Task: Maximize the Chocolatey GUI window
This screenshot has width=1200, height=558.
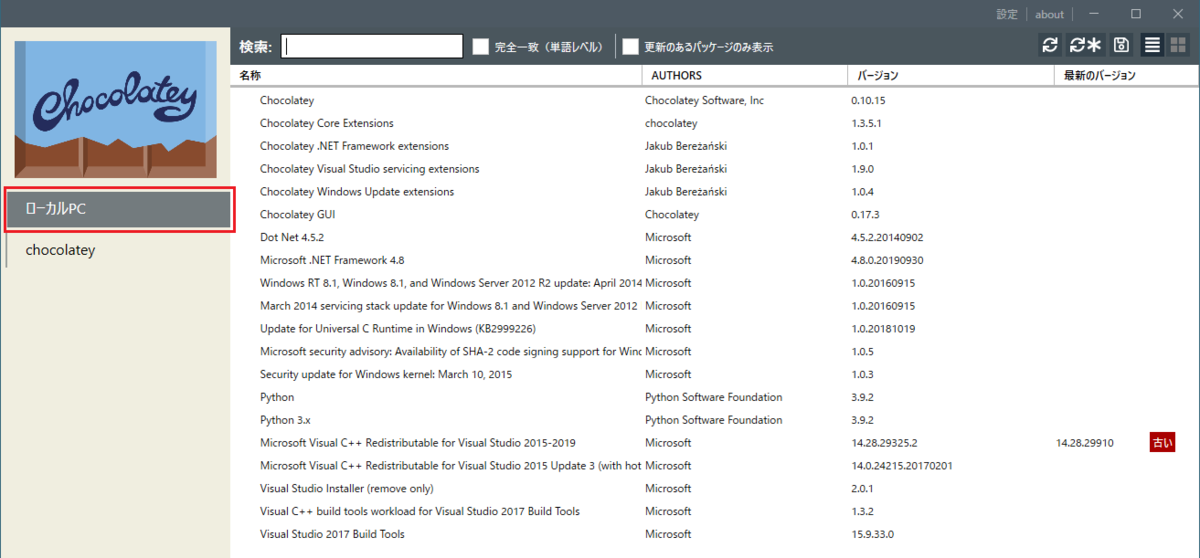Action: 1136,14
